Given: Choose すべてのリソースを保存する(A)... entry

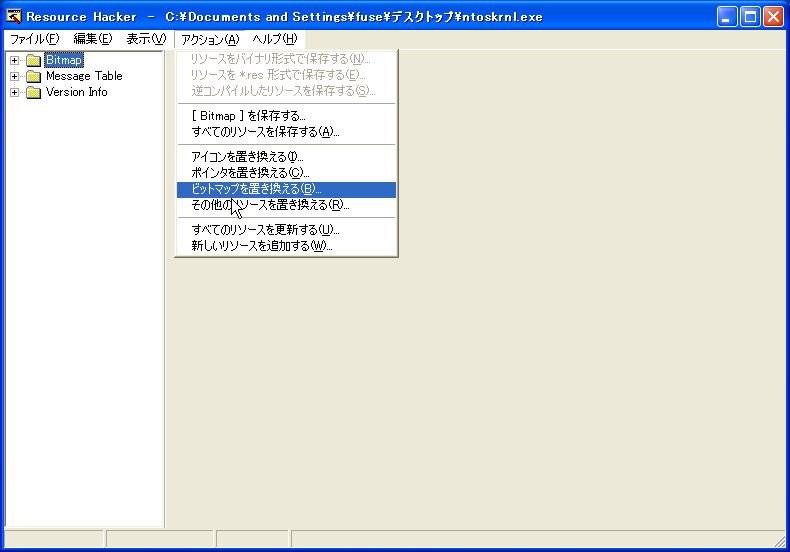Looking at the screenshot, I should 286,132.
